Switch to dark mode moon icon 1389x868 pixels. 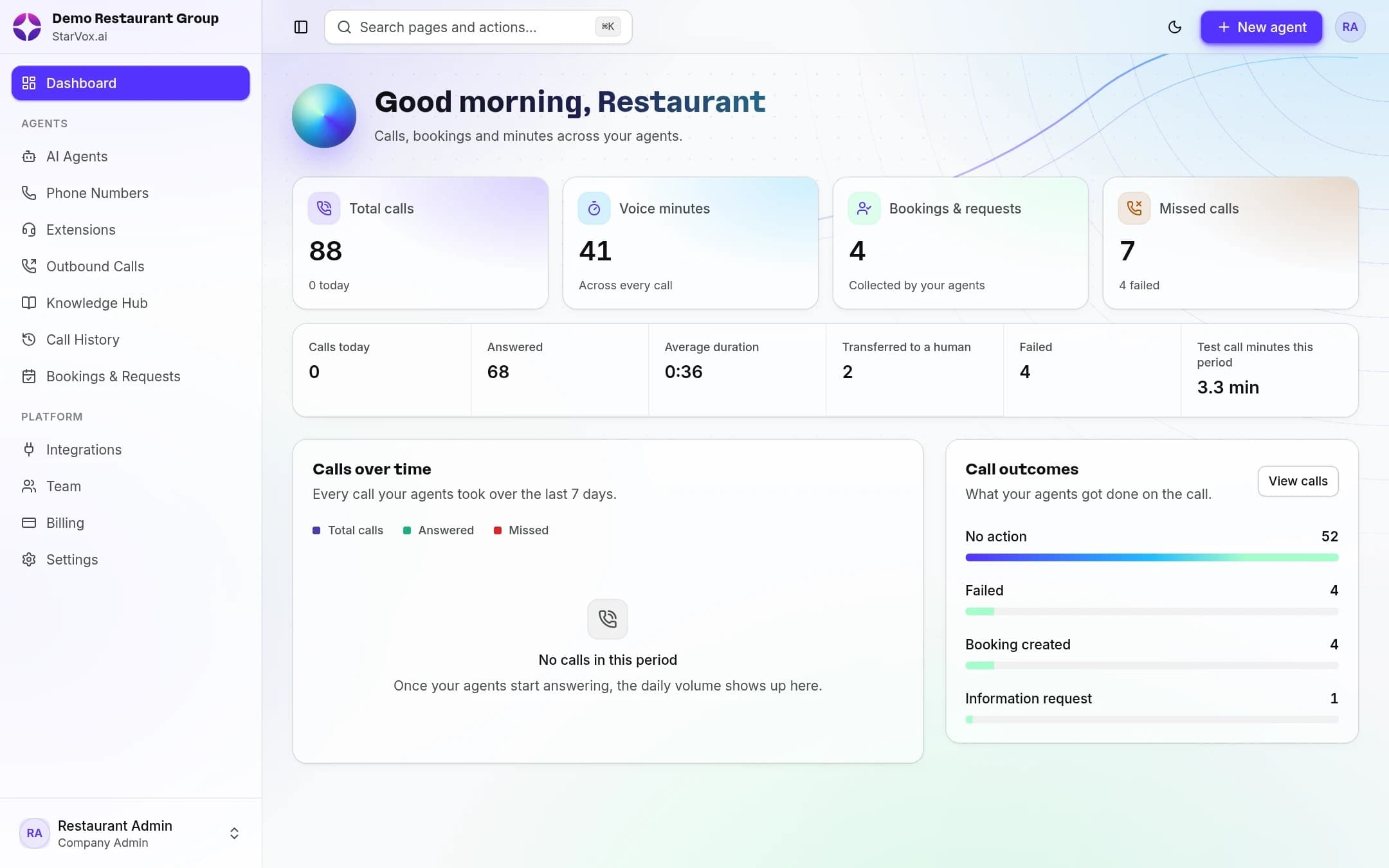point(1175,27)
